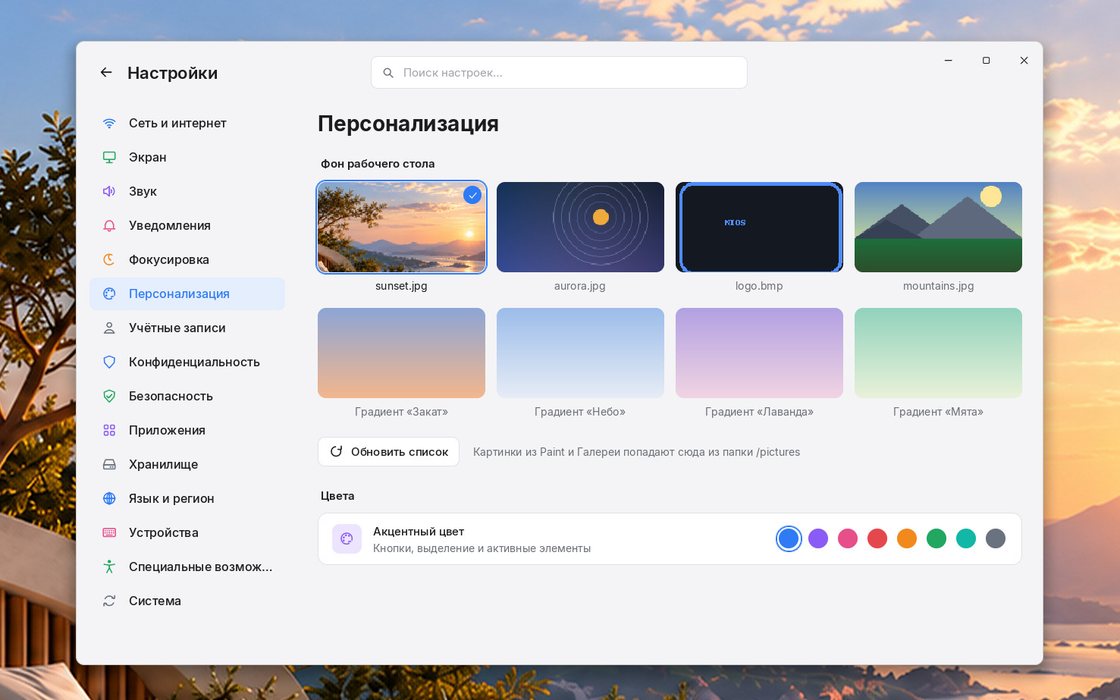Click the drive icon beside Хранилище

pyautogui.click(x=109, y=464)
